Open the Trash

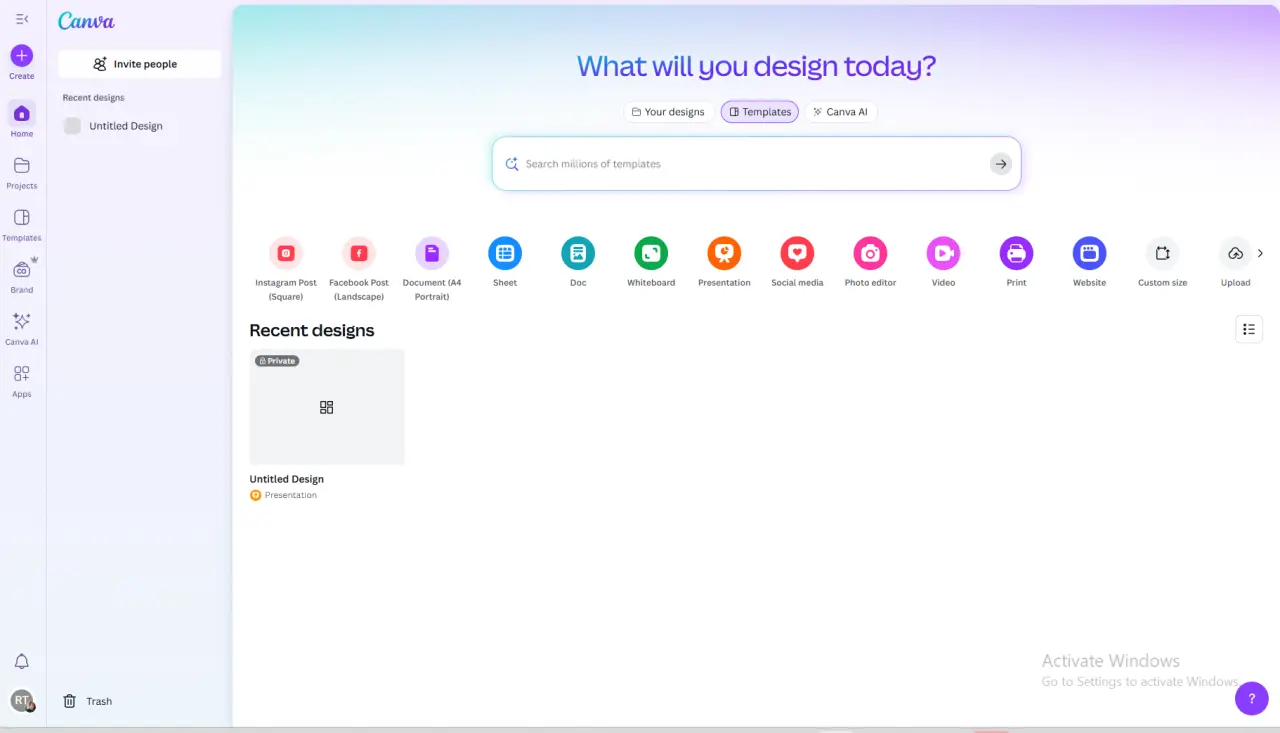(88, 701)
